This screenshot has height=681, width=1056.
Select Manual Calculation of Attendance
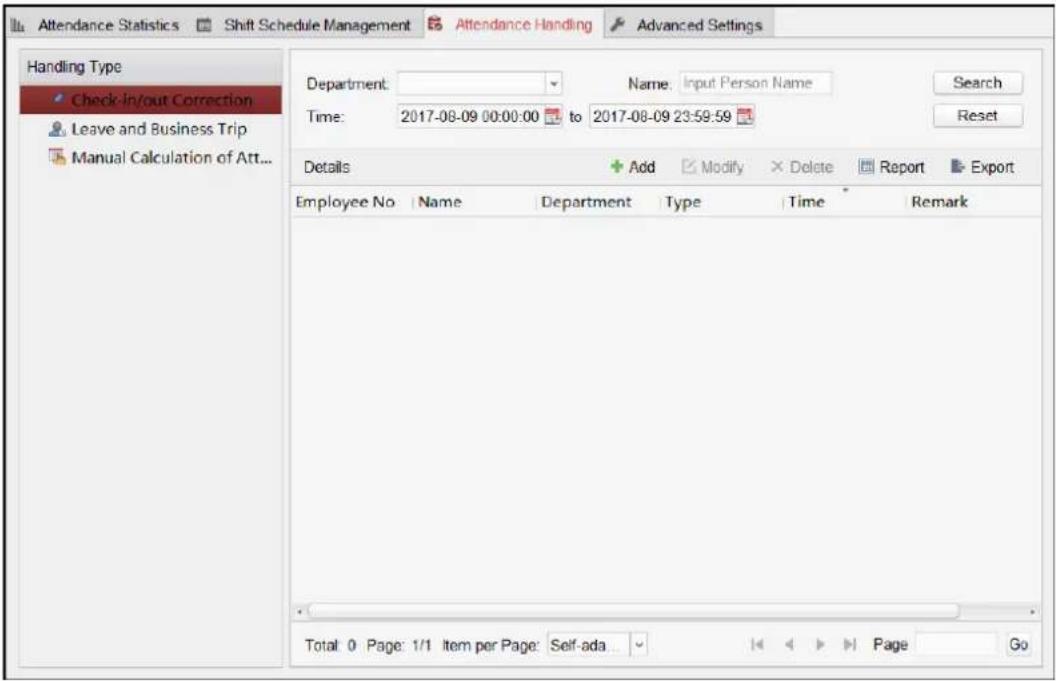click(x=151, y=157)
